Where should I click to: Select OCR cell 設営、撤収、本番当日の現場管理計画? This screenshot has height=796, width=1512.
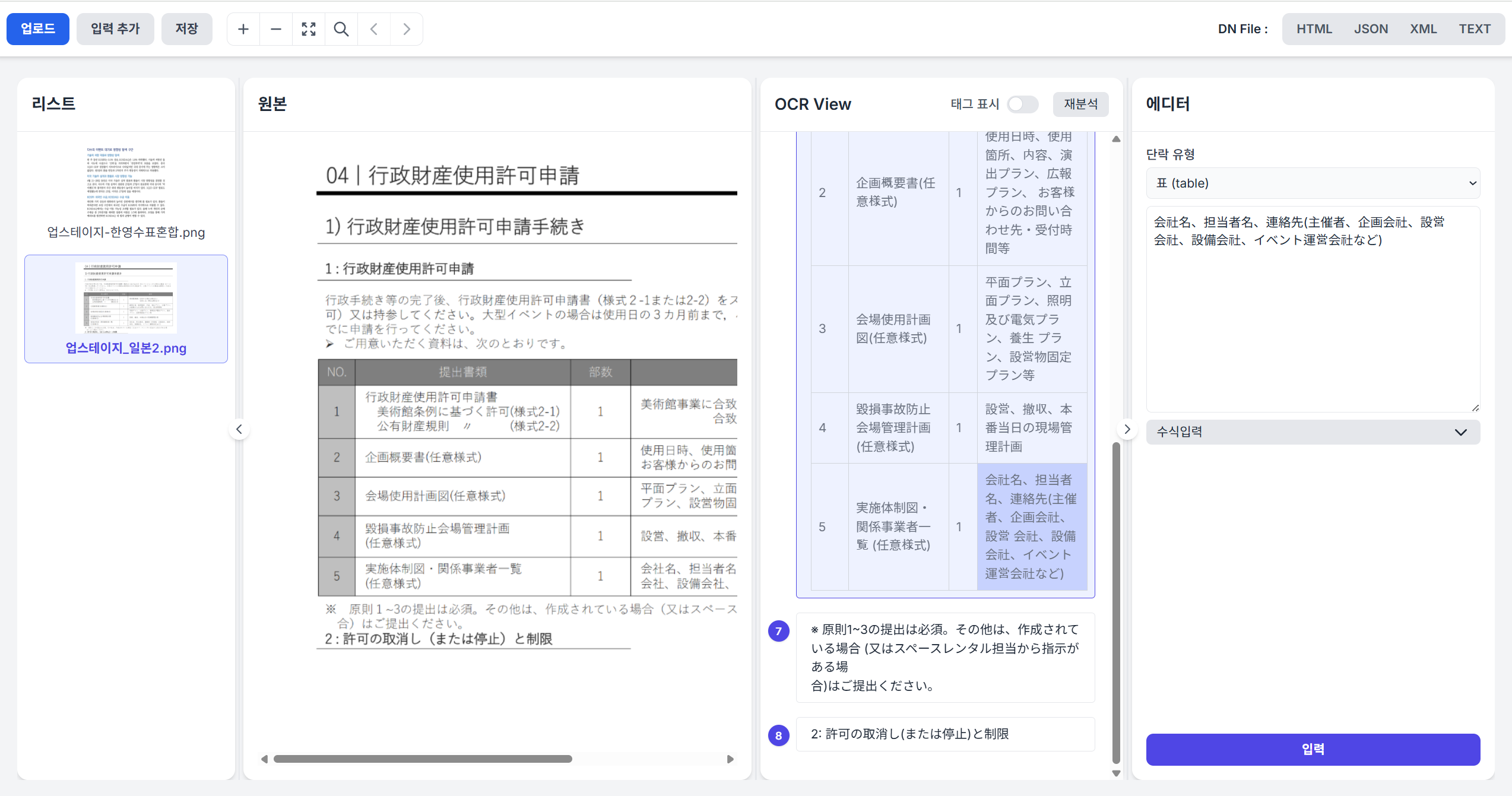(x=1032, y=428)
